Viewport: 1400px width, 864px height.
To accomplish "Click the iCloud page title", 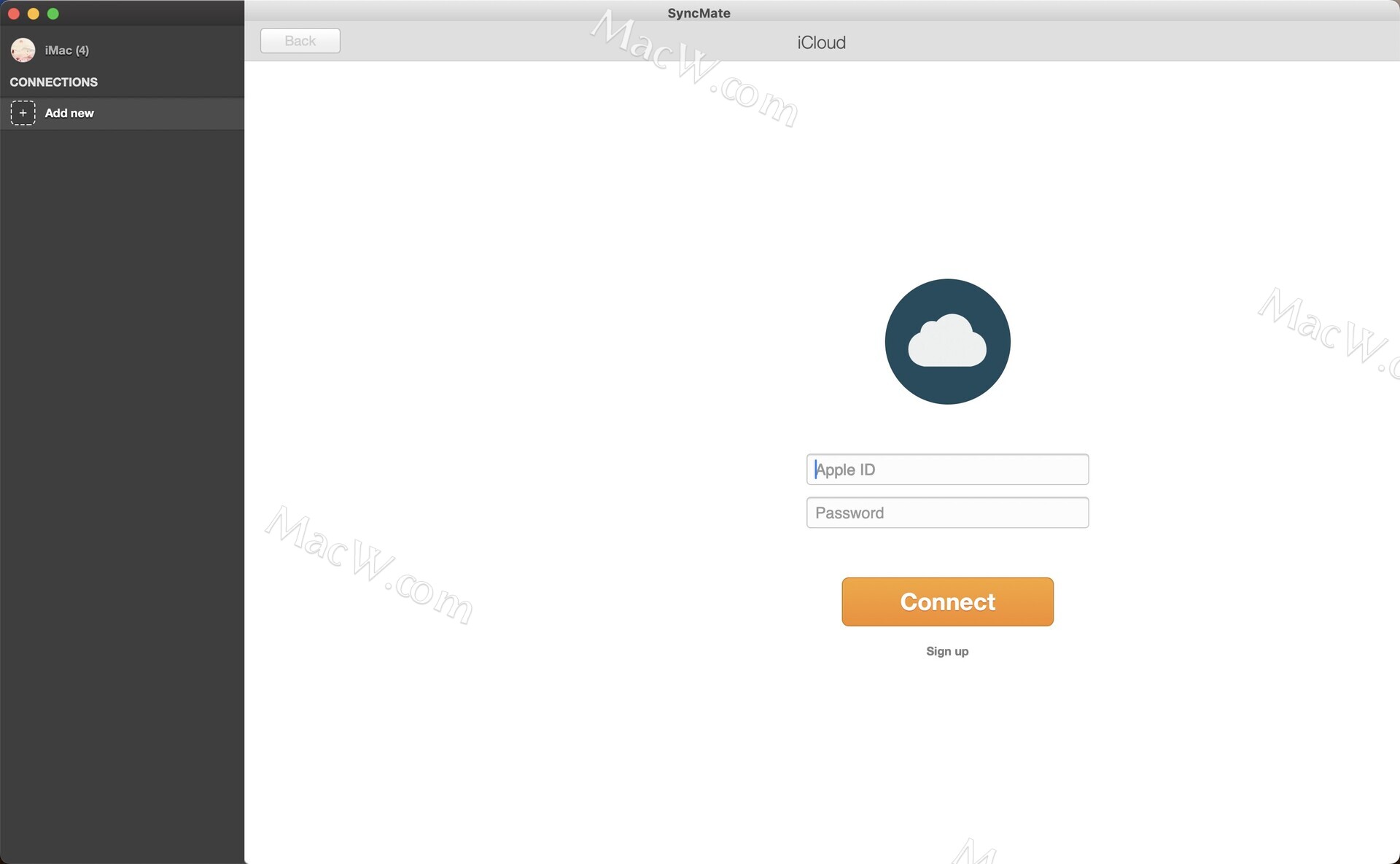I will [x=821, y=42].
